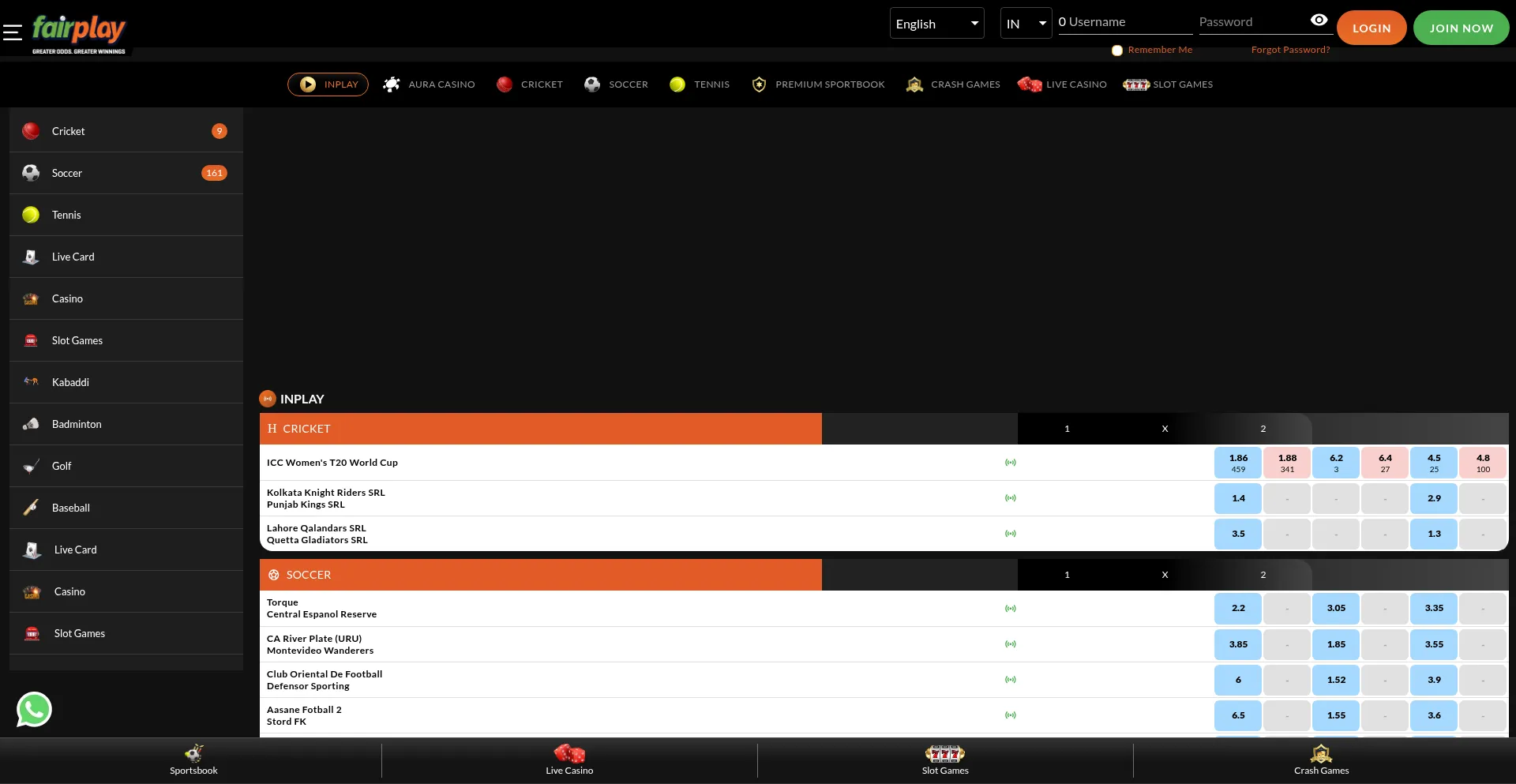Click the Forgot Password? link
Image resolution: width=1516 pixels, height=784 pixels.
click(1290, 50)
